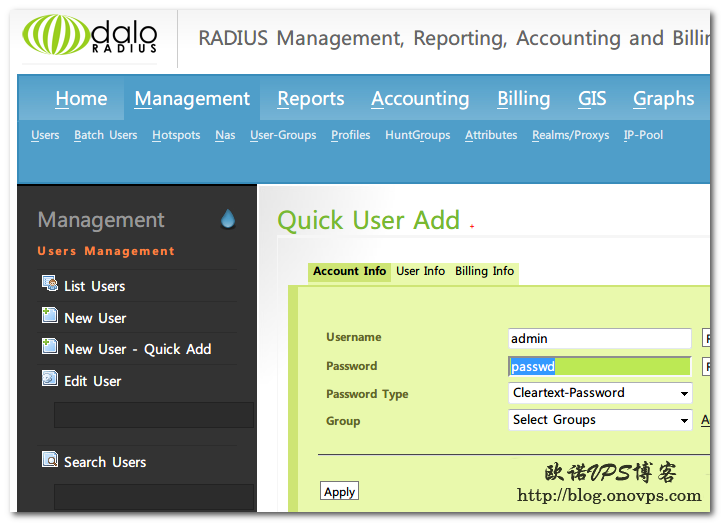Focus the Password input field
Screen dimensions: 721x523
click(x=599, y=367)
